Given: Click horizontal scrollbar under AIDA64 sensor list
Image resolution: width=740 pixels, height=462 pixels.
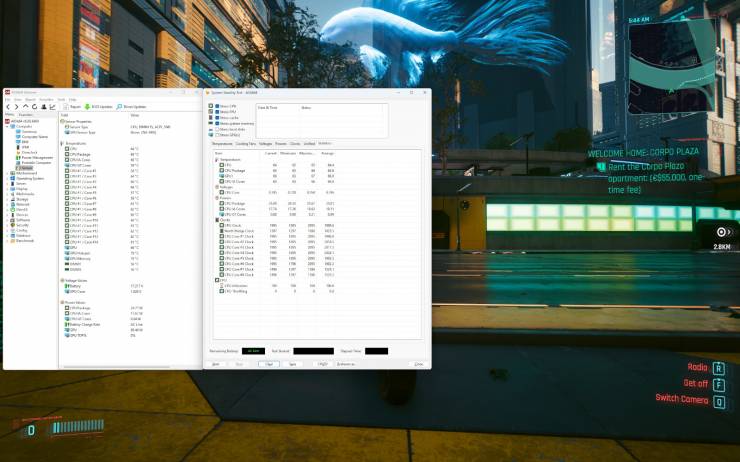Looking at the screenshot, I should (x=116, y=366).
